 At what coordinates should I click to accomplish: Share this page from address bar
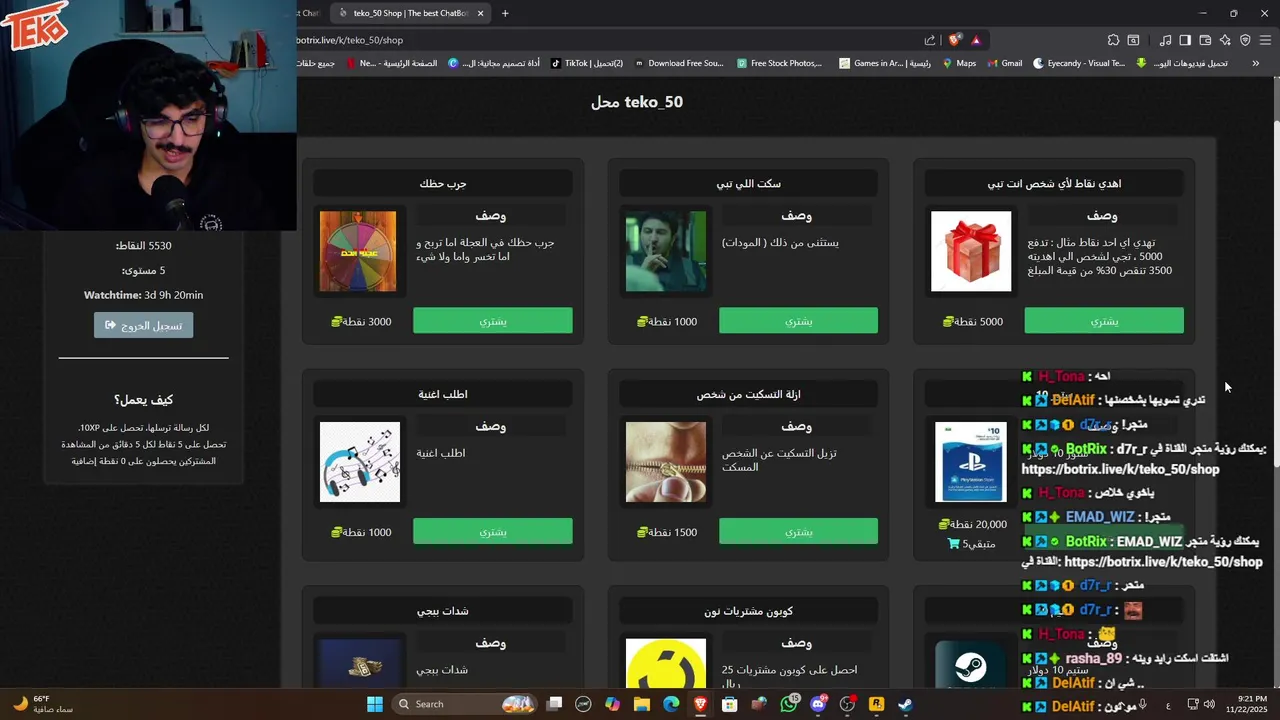930,40
